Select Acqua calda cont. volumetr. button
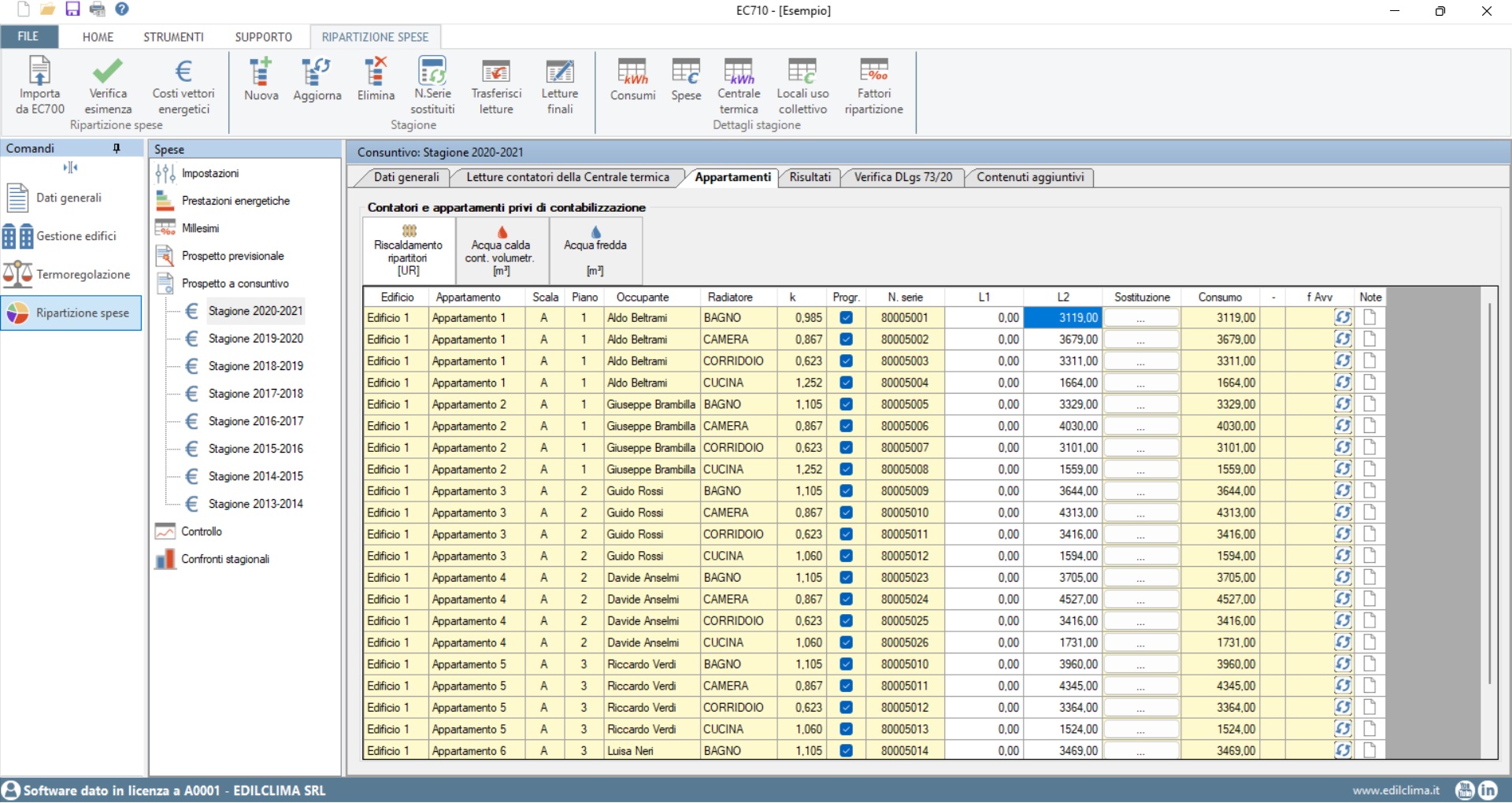 tap(502, 250)
